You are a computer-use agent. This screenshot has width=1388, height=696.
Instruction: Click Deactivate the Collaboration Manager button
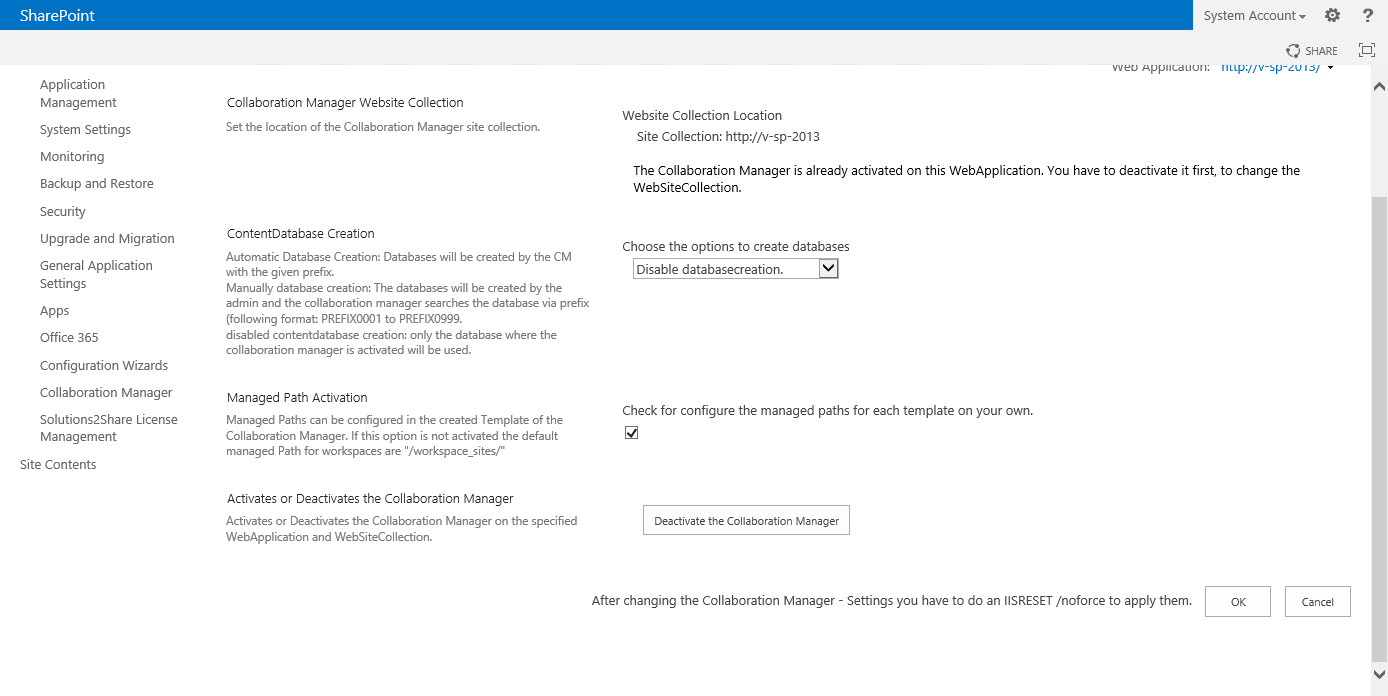tap(746, 521)
